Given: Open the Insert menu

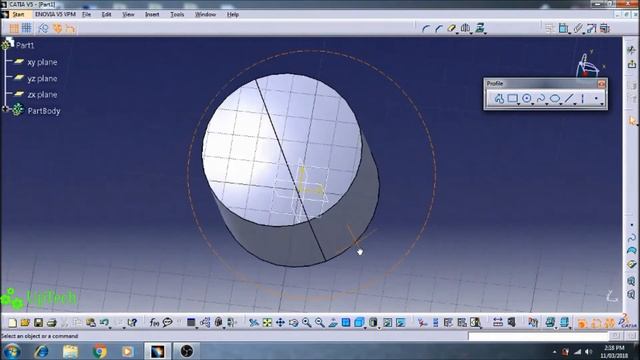Looking at the screenshot, I should 152,14.
